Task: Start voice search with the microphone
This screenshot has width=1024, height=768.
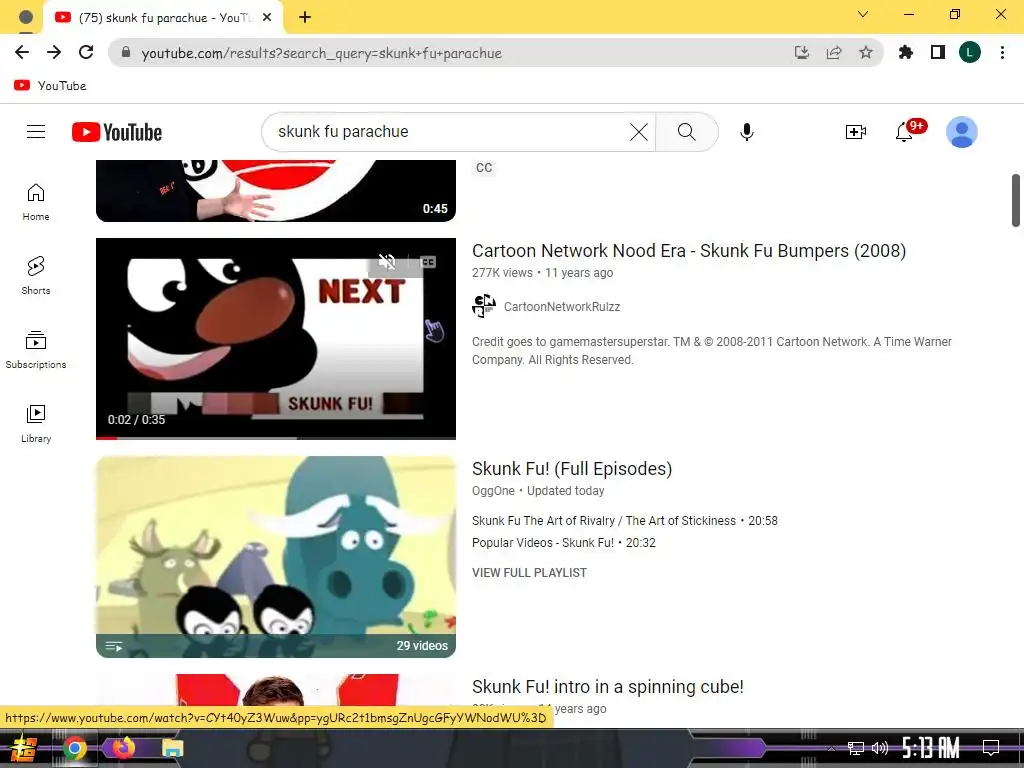Action: tap(746, 132)
